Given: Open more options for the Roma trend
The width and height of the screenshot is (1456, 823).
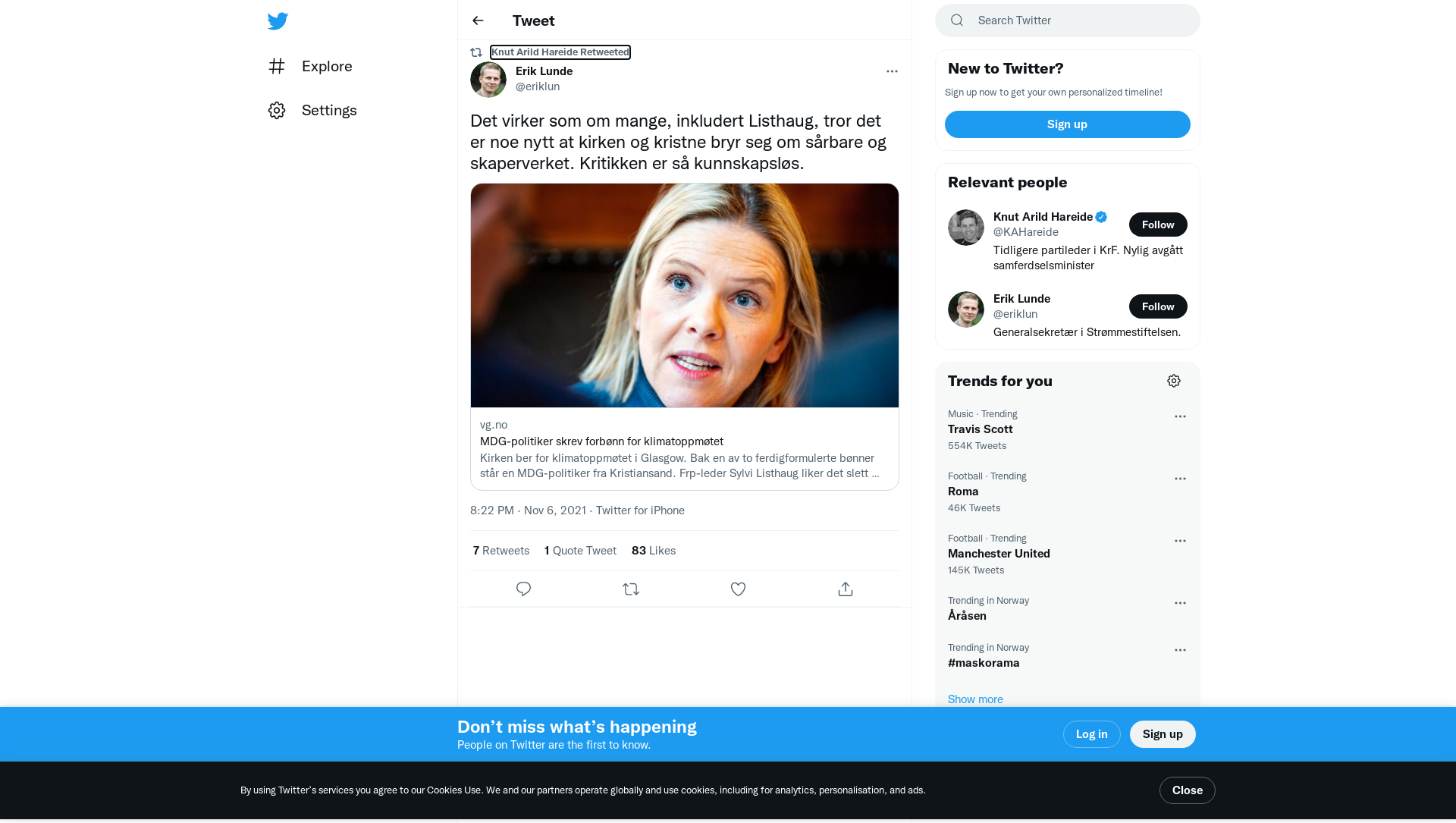Looking at the screenshot, I should tap(1180, 479).
